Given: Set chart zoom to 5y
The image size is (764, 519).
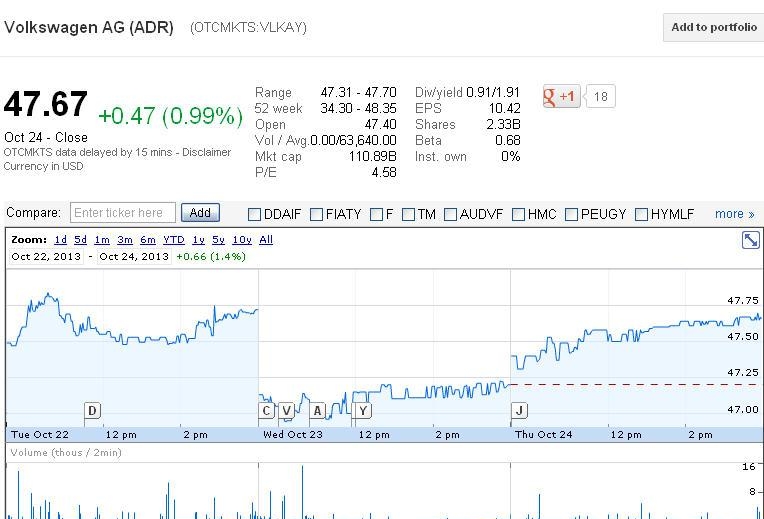Looking at the screenshot, I should click(x=218, y=240).
